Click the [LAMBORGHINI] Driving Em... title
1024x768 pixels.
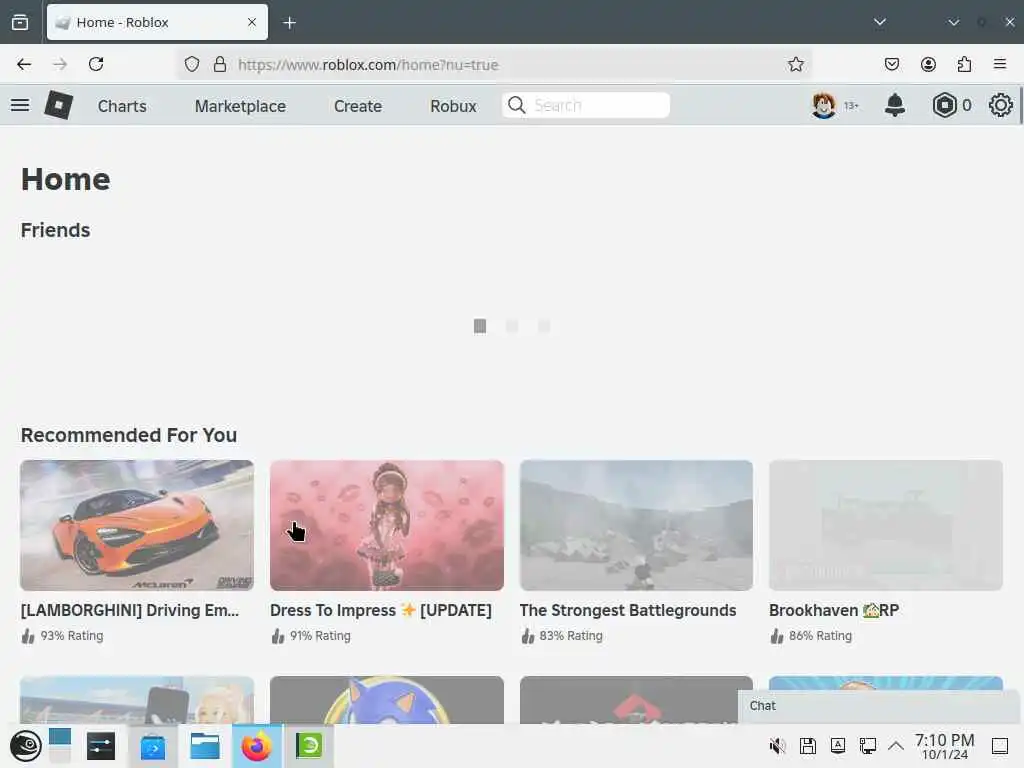click(x=130, y=610)
